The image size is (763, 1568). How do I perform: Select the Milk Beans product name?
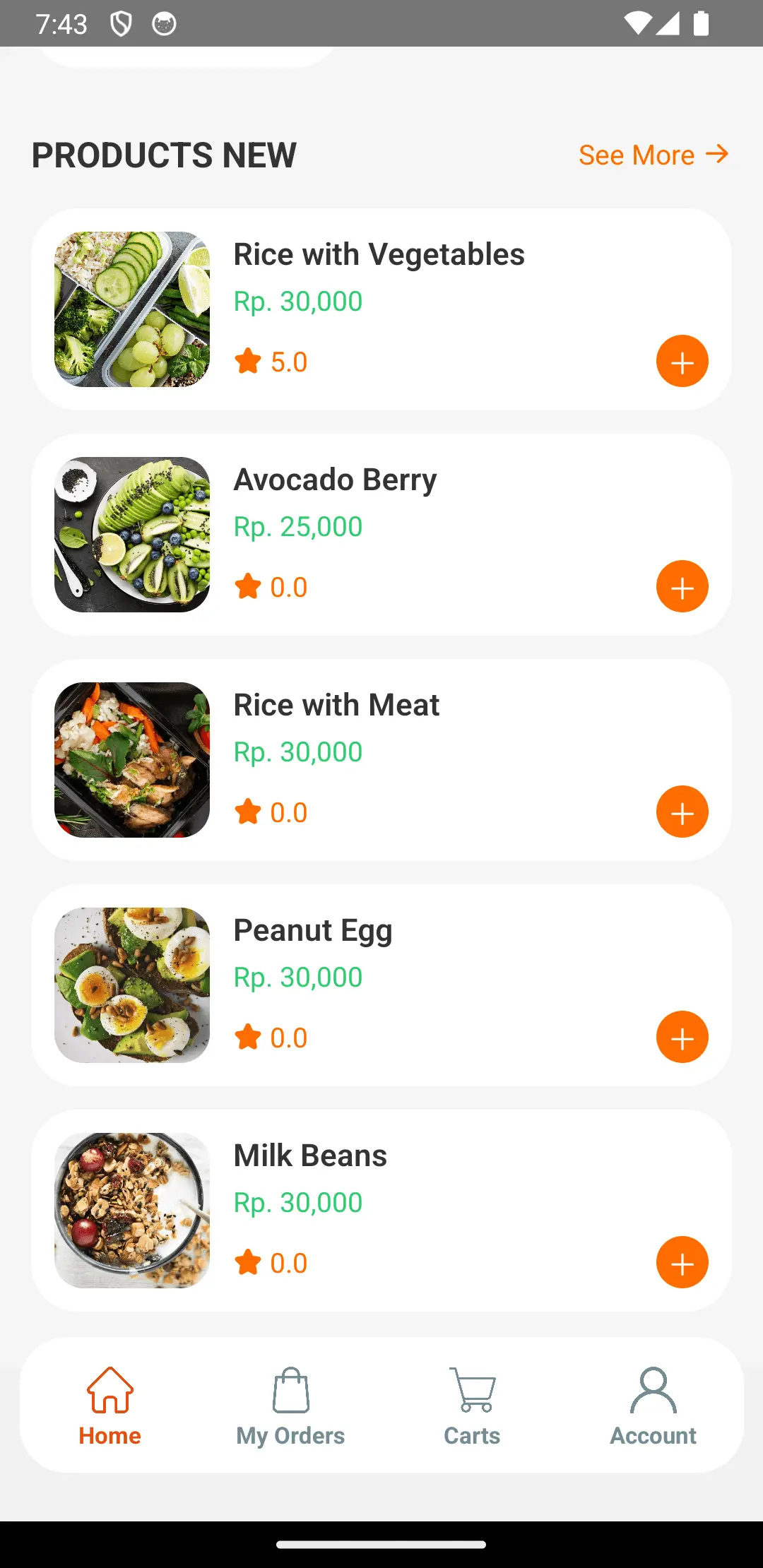(310, 1156)
